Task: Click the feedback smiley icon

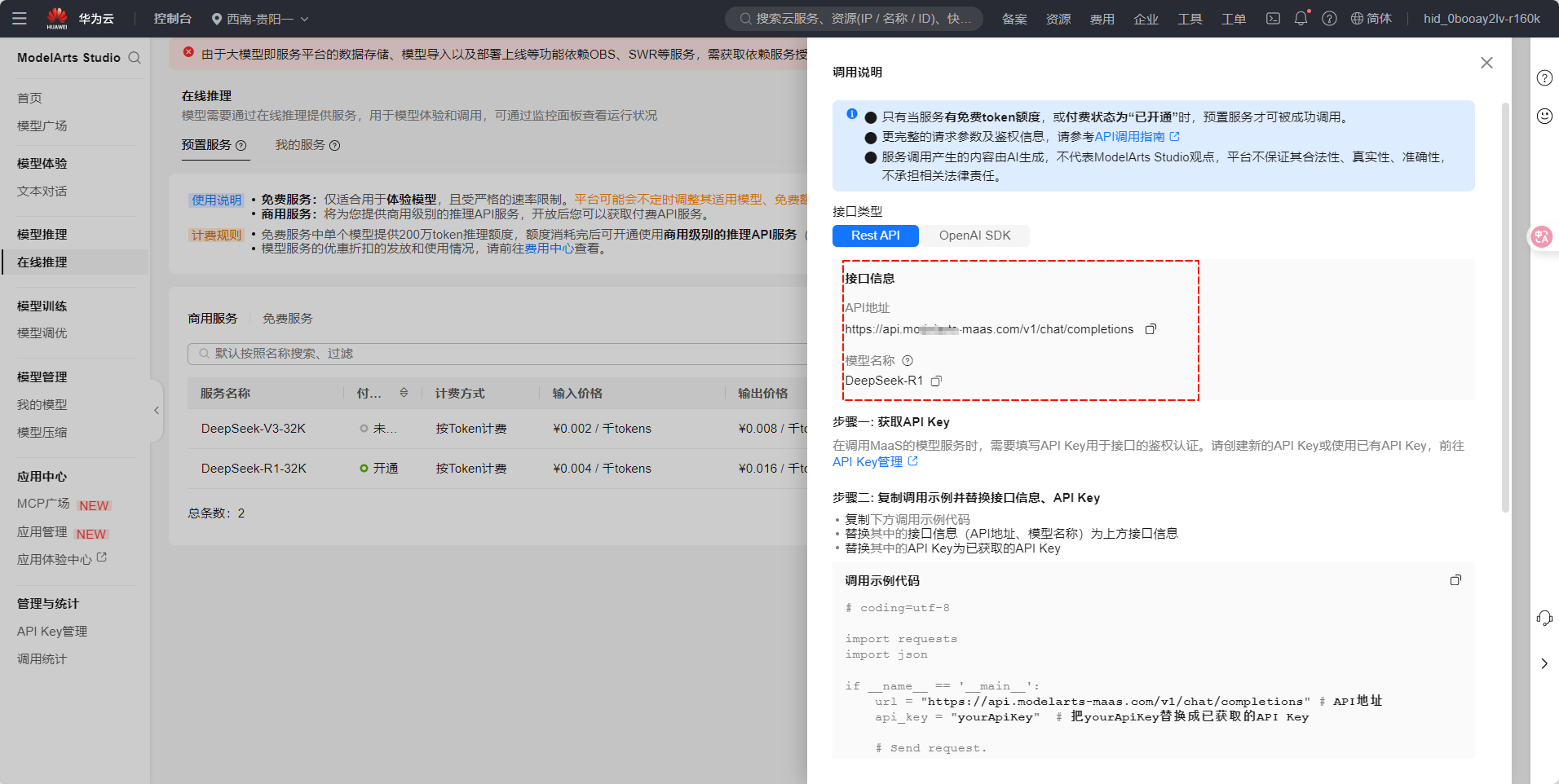Action: (x=1544, y=116)
